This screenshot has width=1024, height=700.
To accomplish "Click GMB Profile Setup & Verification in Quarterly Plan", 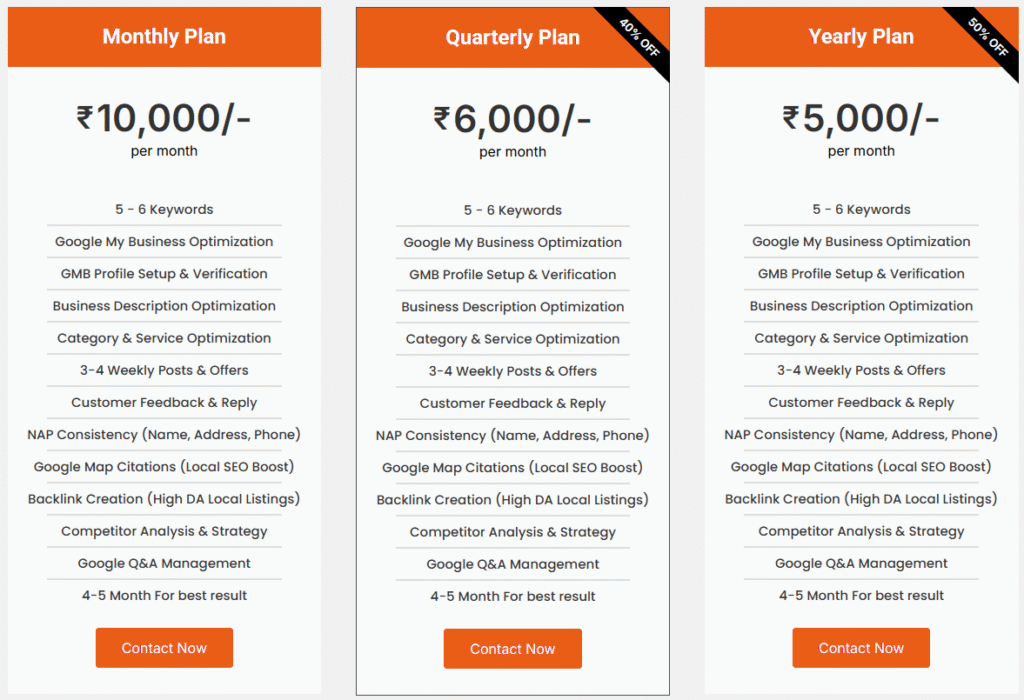I will (x=512, y=274).
